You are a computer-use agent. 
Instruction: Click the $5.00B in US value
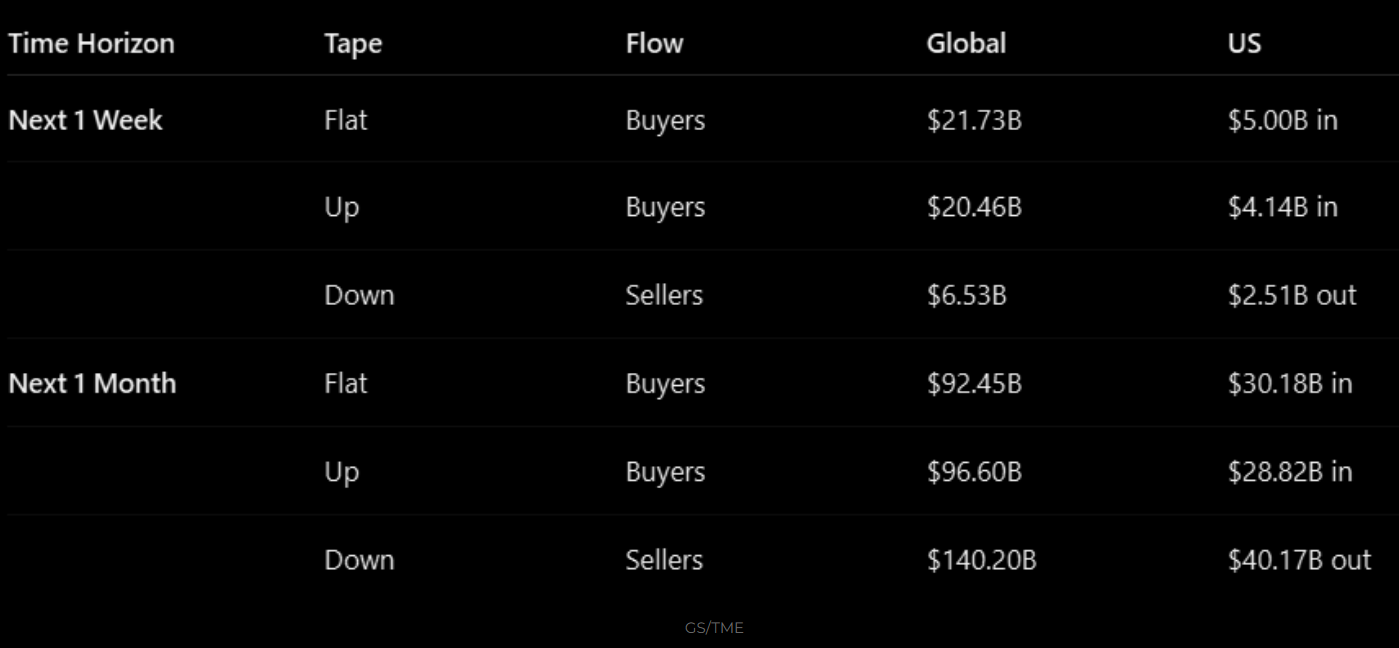click(1282, 121)
